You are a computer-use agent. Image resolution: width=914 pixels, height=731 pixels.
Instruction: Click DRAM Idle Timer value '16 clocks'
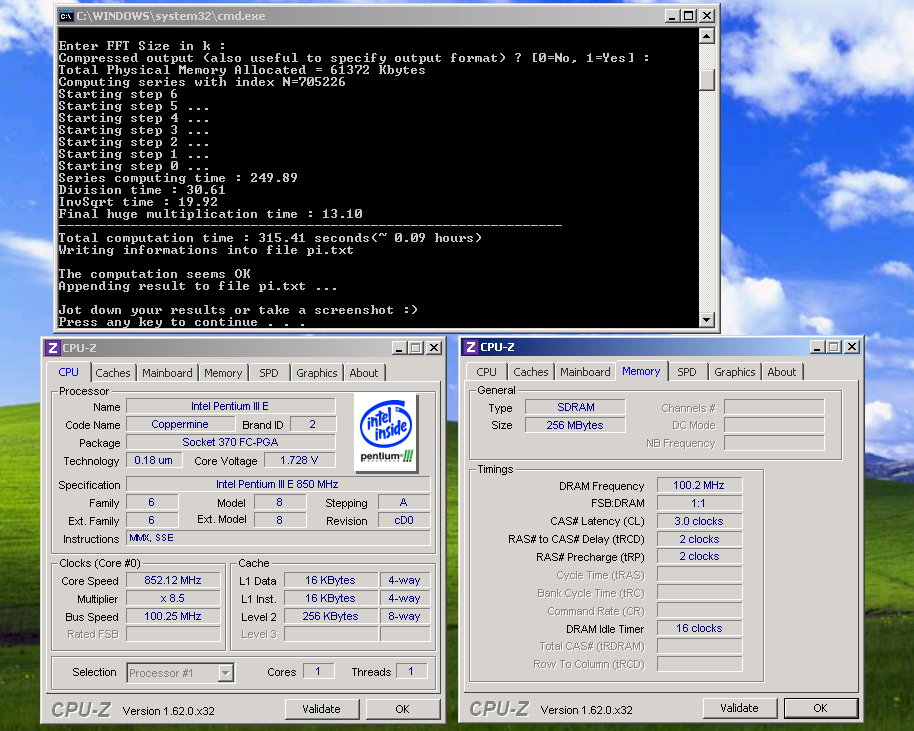click(x=699, y=628)
